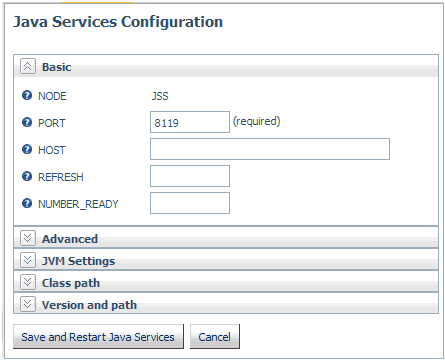Select the Advanced section title text
This screenshot has height=360, width=445.
pos(70,239)
